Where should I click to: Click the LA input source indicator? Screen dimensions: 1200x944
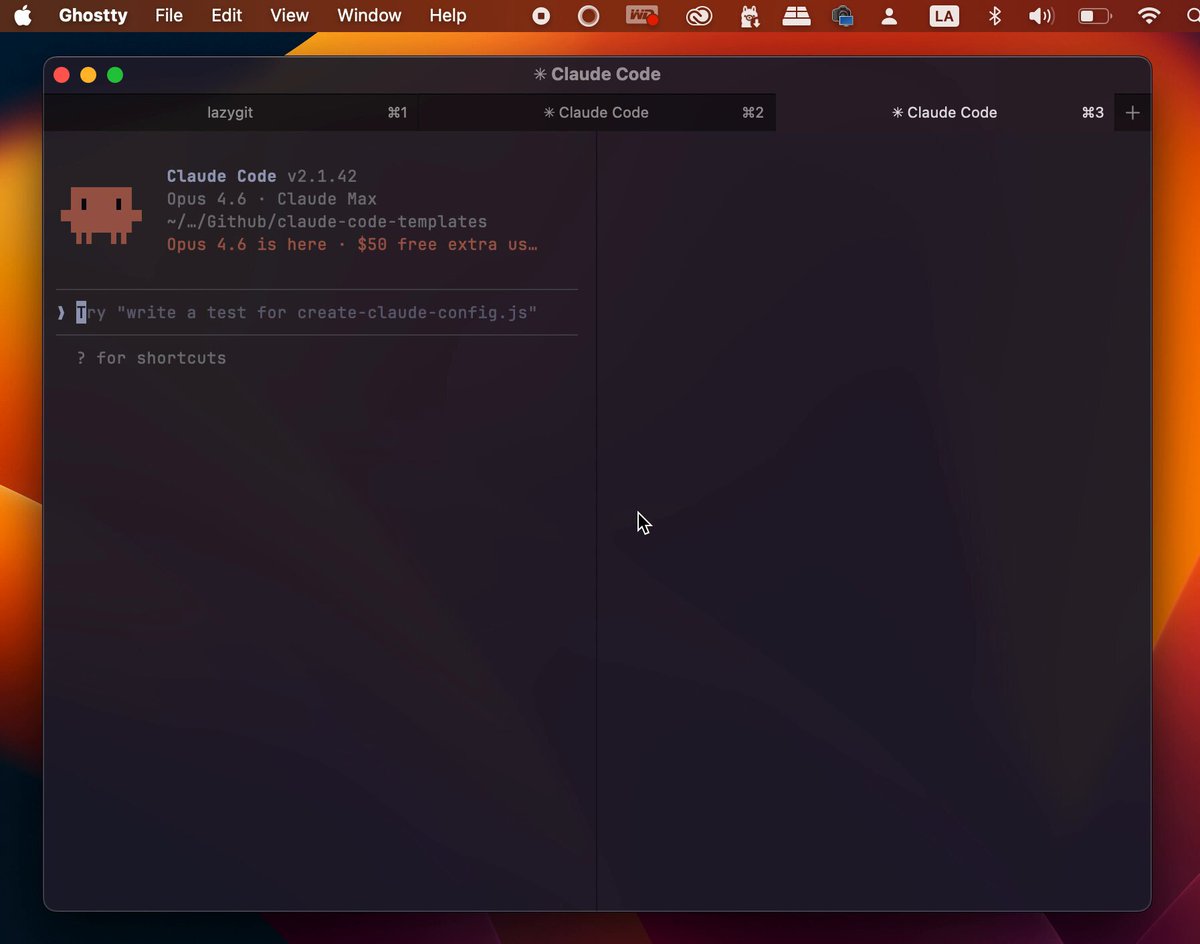coord(943,16)
